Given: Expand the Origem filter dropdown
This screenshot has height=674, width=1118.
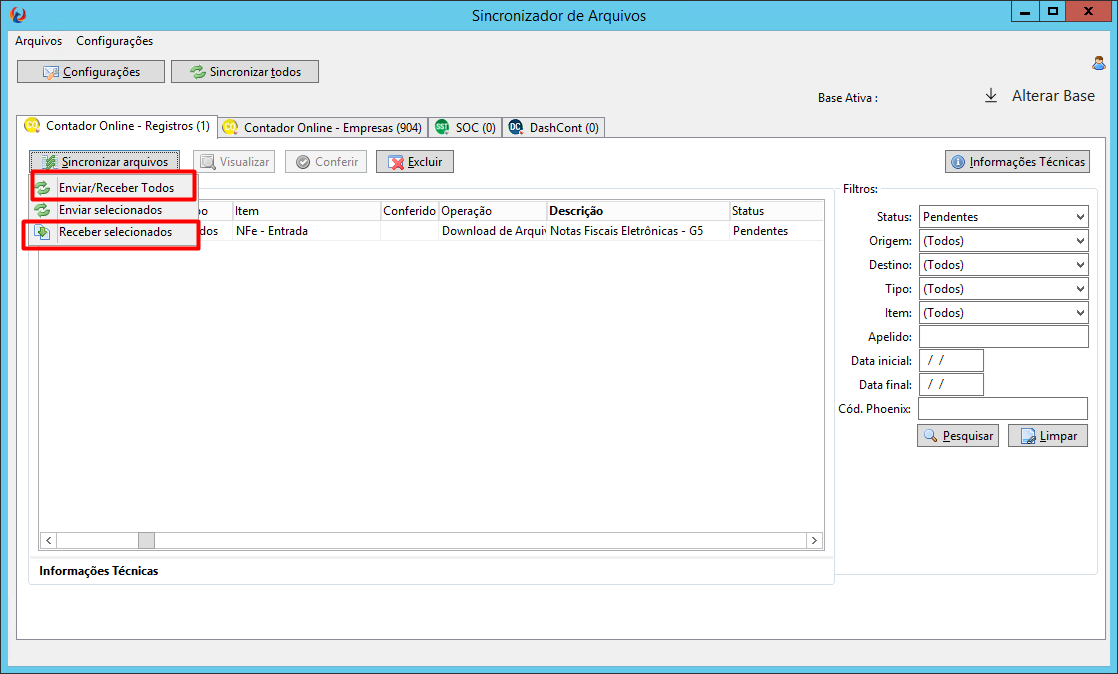Looking at the screenshot, I should [1003, 241].
